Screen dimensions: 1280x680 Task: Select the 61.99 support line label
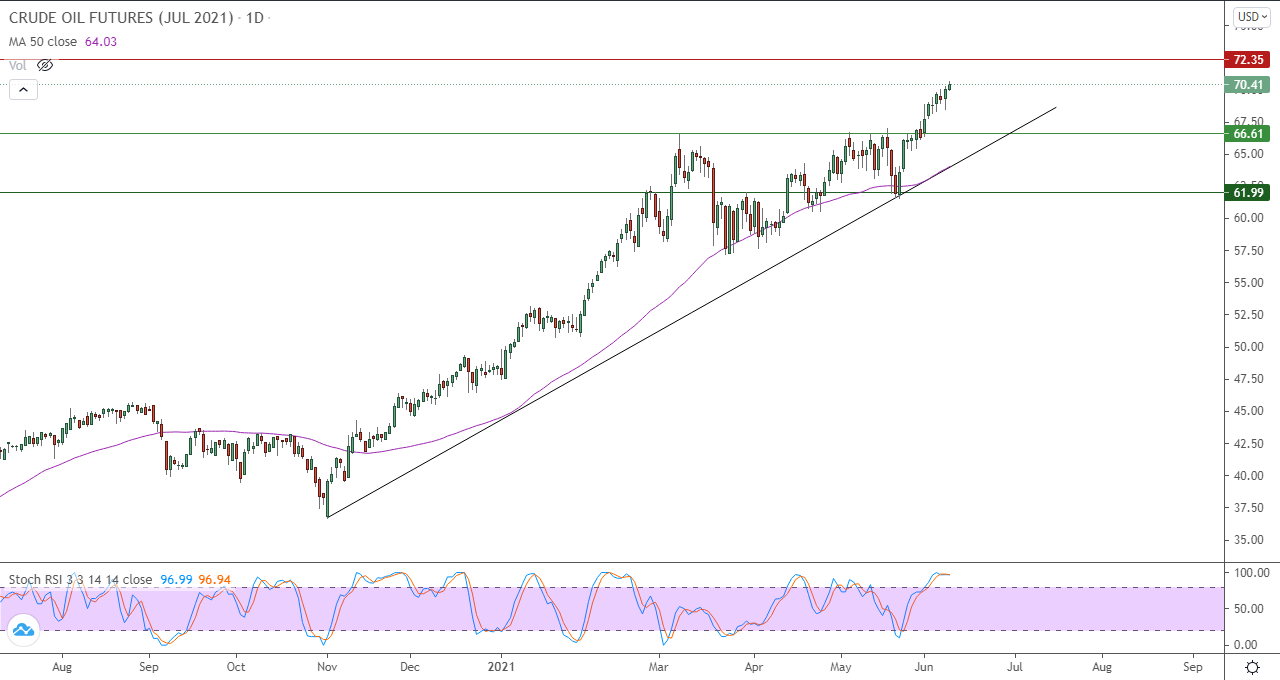[1247, 192]
